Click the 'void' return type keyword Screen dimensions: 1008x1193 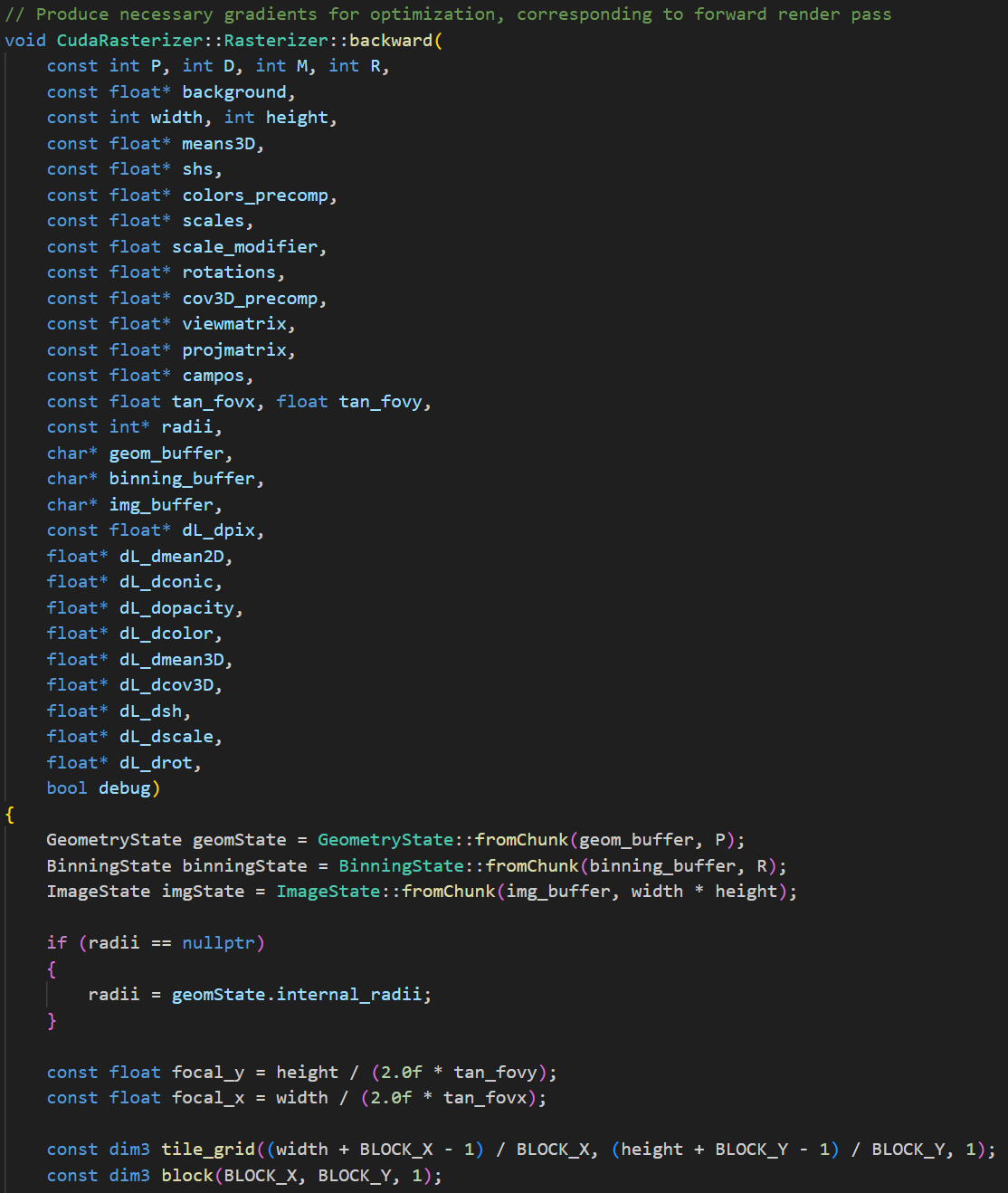click(25, 41)
